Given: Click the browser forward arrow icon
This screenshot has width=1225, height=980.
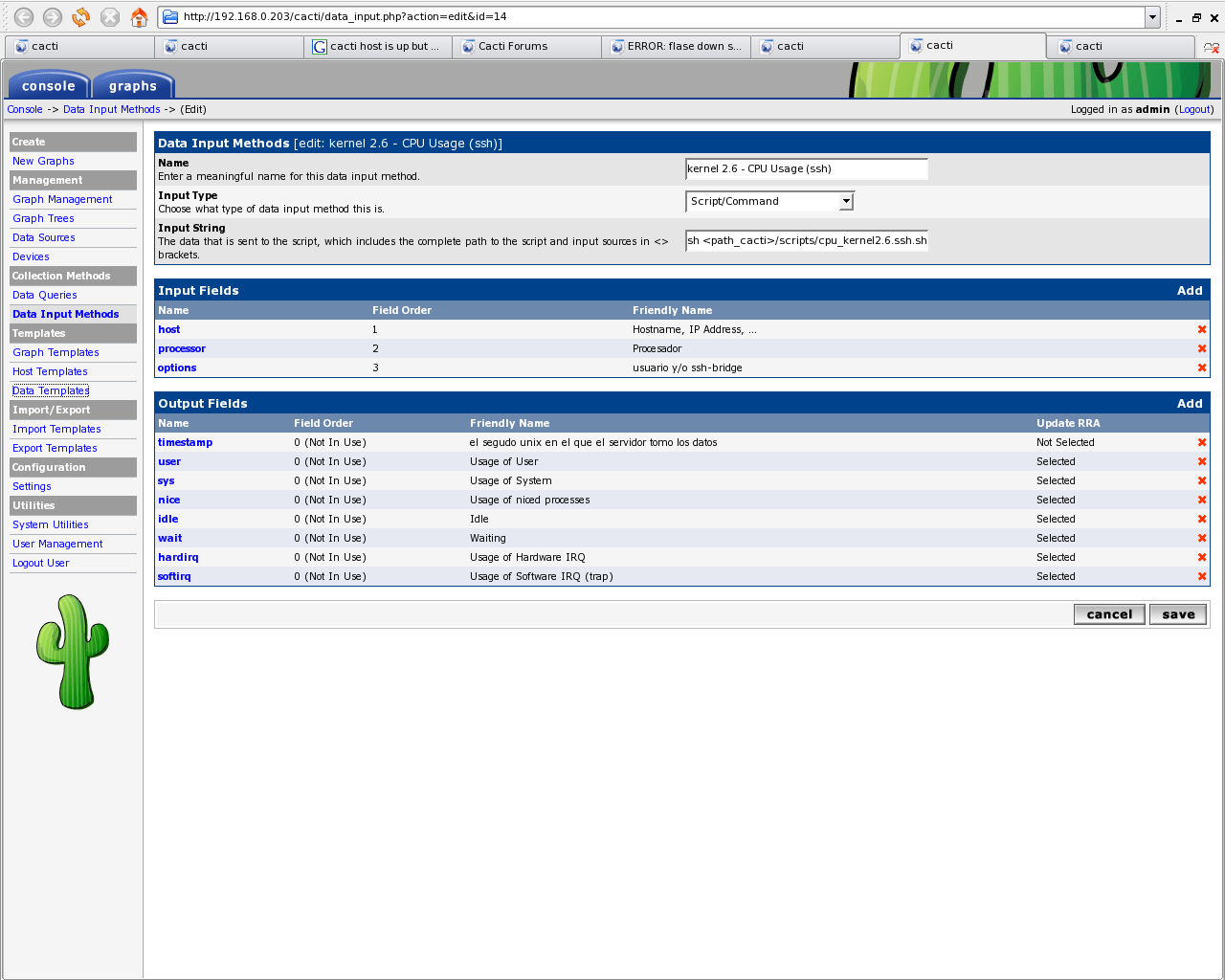Looking at the screenshot, I should 53,17.
